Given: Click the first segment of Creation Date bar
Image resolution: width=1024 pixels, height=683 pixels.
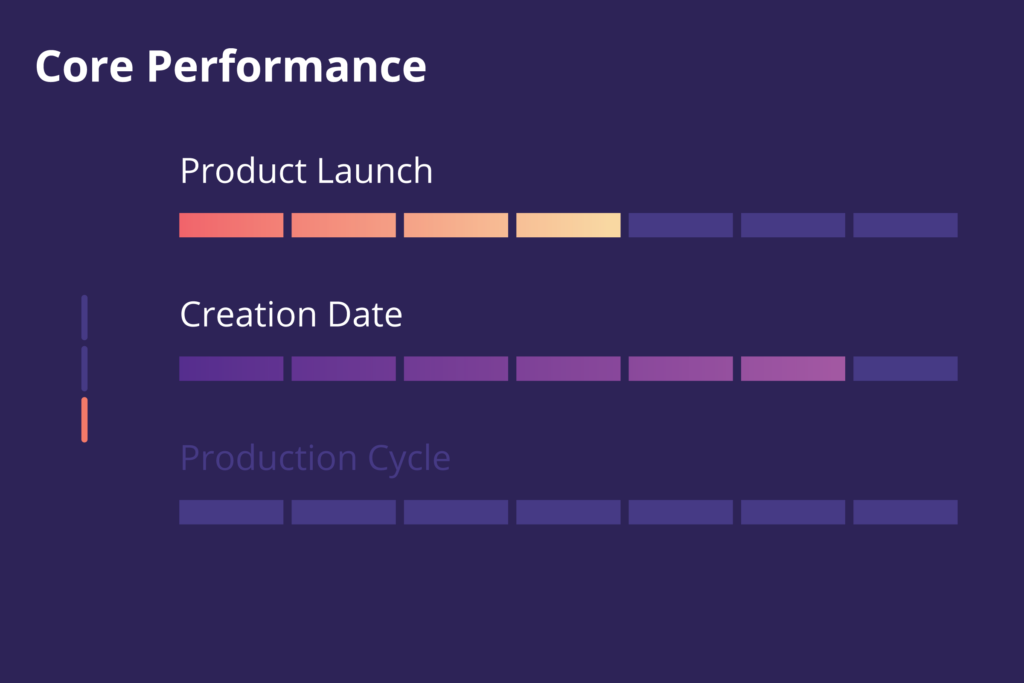Looking at the screenshot, I should [x=231, y=369].
